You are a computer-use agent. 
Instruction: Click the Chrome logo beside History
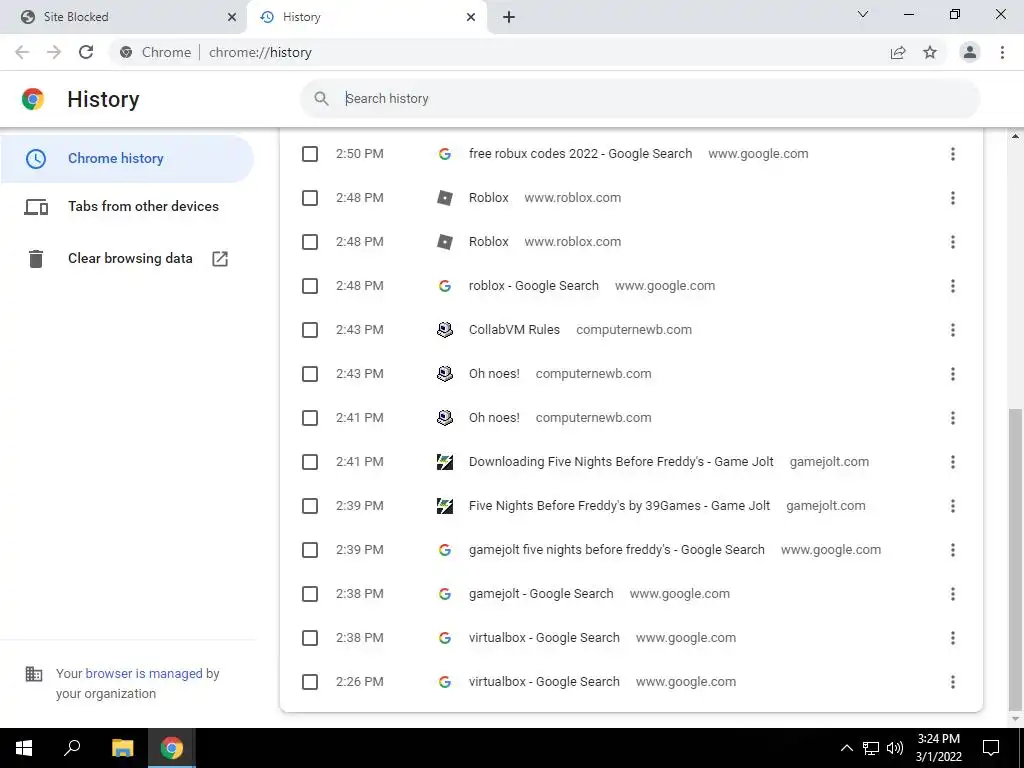33,99
